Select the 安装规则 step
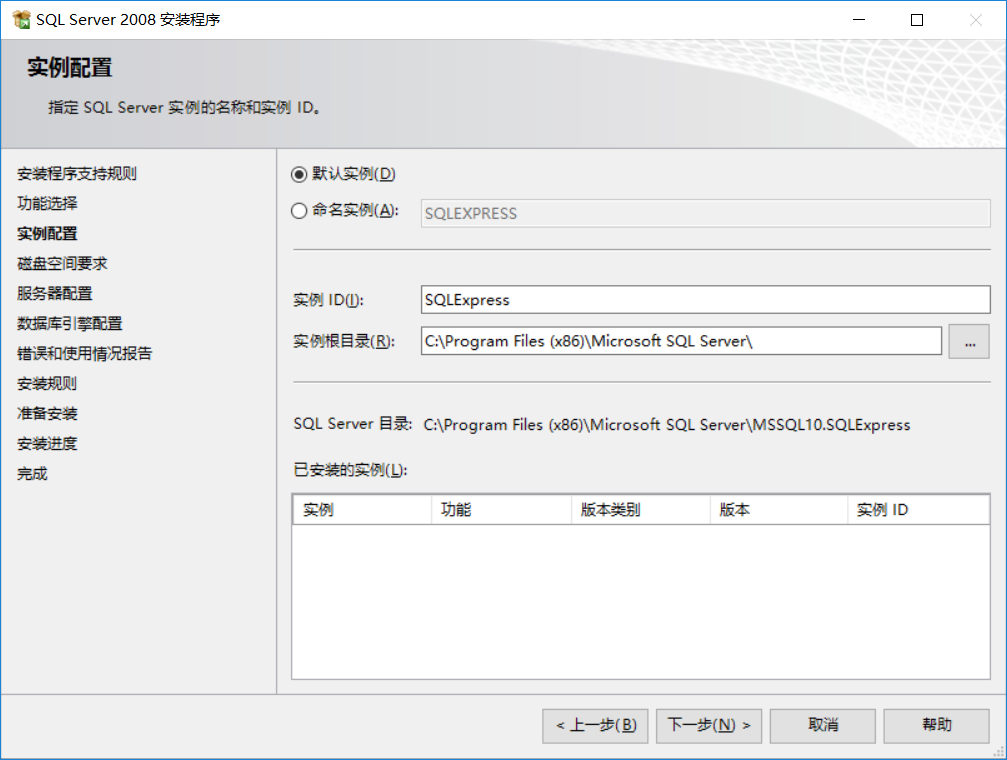The height and width of the screenshot is (760, 1007). pyautogui.click(x=47, y=384)
